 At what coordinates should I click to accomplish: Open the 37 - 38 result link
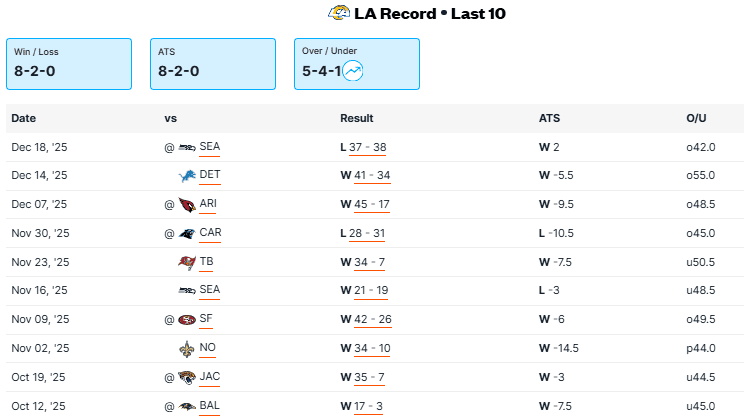pyautogui.click(x=367, y=147)
